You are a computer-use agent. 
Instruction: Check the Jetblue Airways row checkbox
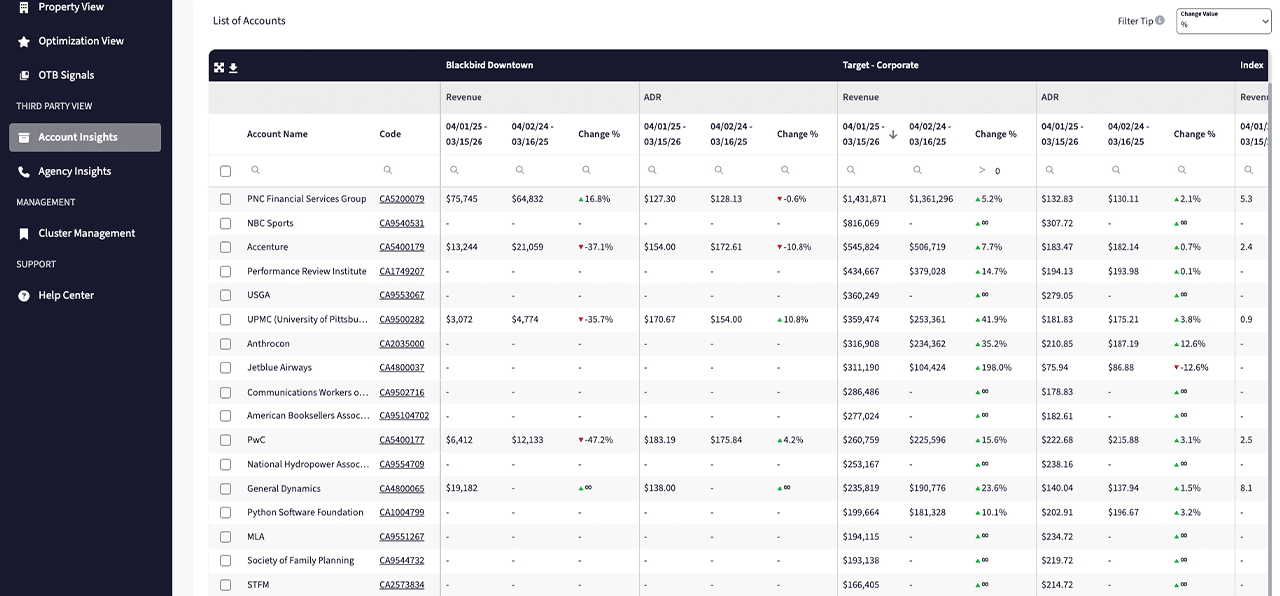[x=225, y=368]
